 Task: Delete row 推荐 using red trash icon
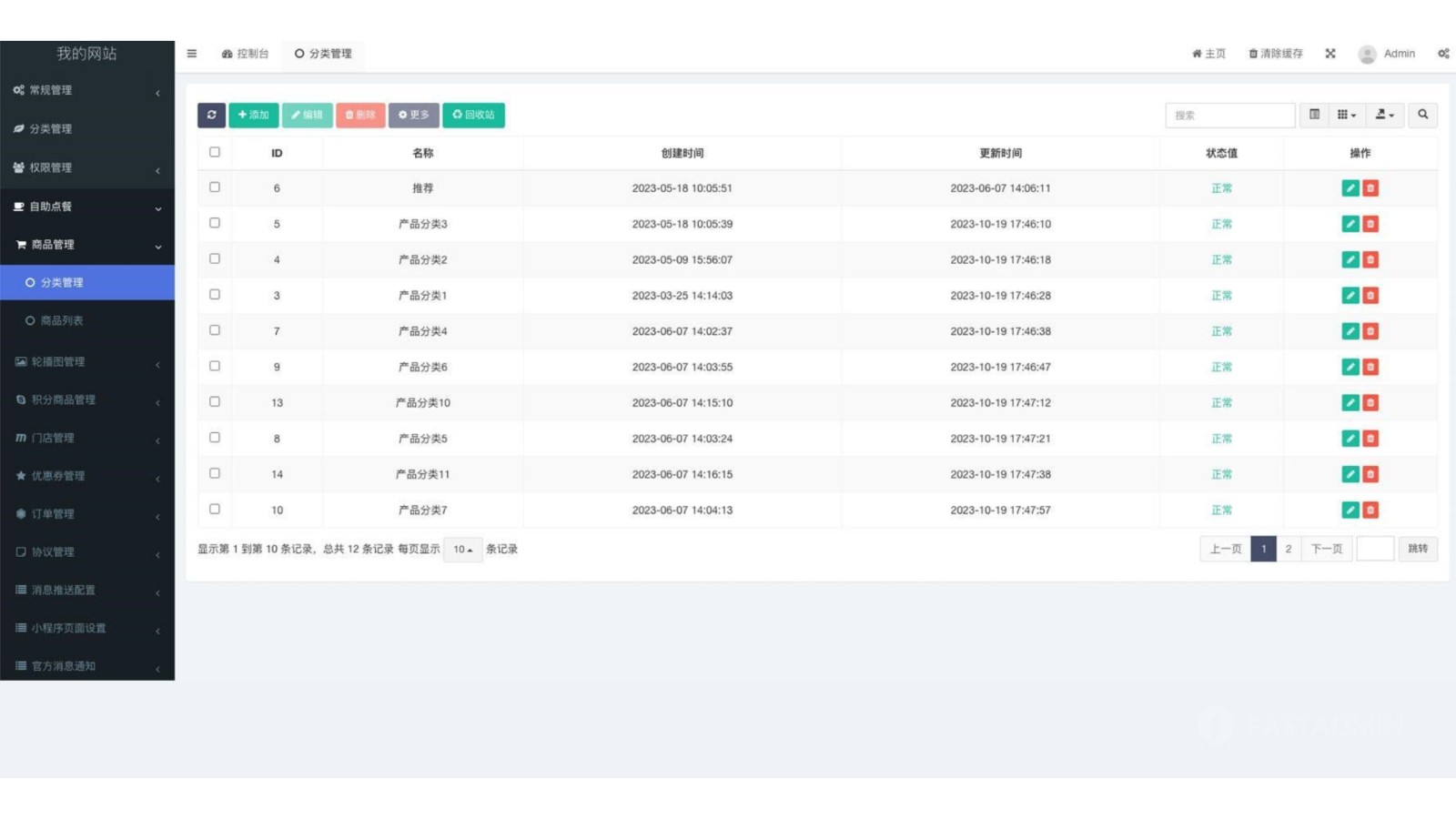[1370, 188]
